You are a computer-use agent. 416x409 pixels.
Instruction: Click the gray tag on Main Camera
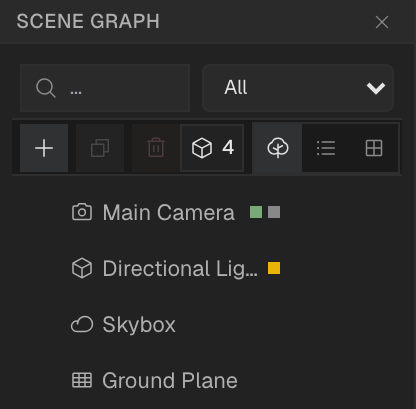pos(274,212)
